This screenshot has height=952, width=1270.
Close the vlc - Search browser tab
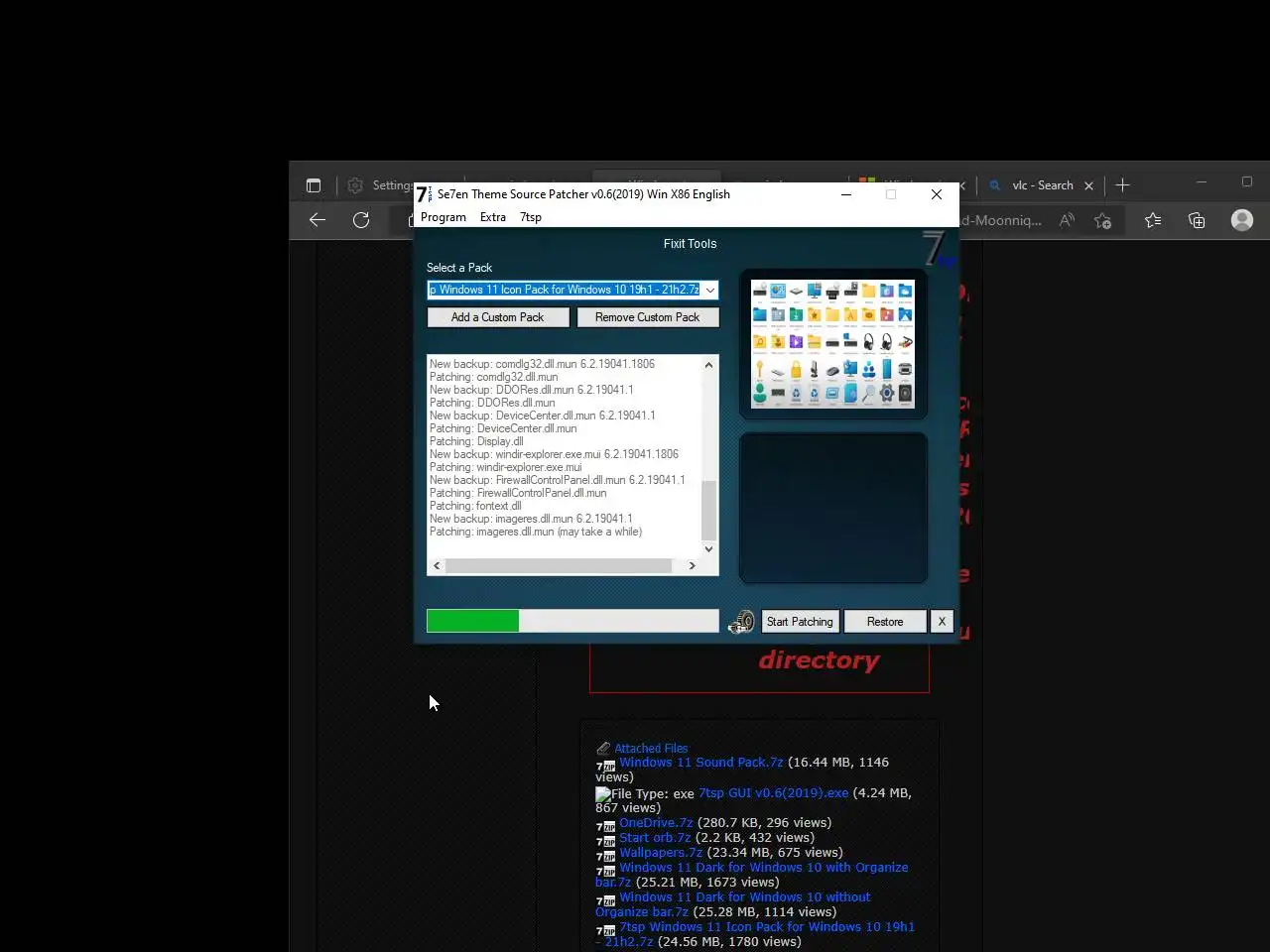click(x=1088, y=185)
